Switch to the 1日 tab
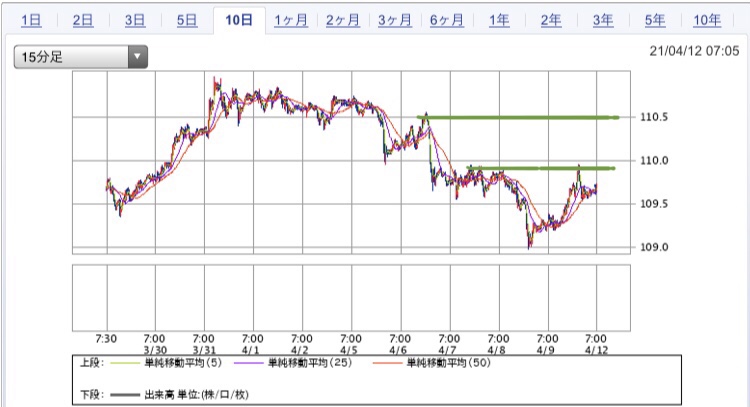Image resolution: width=750 pixels, height=407 pixels. coord(32,20)
